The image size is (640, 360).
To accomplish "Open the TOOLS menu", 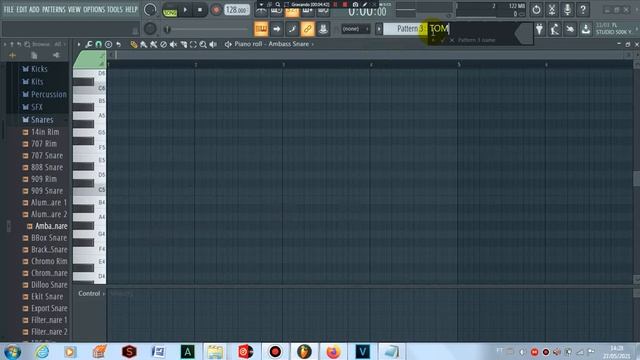I will (115, 9).
